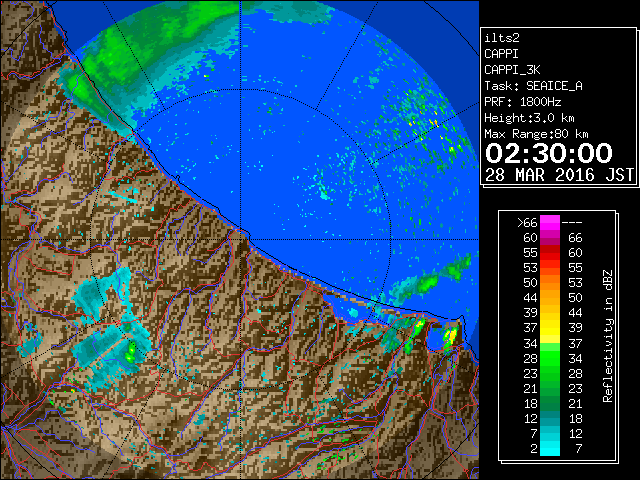Viewport: 640px width, 480px height.
Task: Click the 'Max Range:80 km' text
Action: pyautogui.click(x=536, y=134)
